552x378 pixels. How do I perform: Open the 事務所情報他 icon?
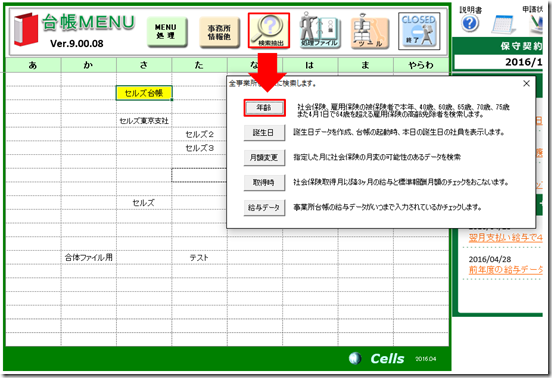pos(219,32)
